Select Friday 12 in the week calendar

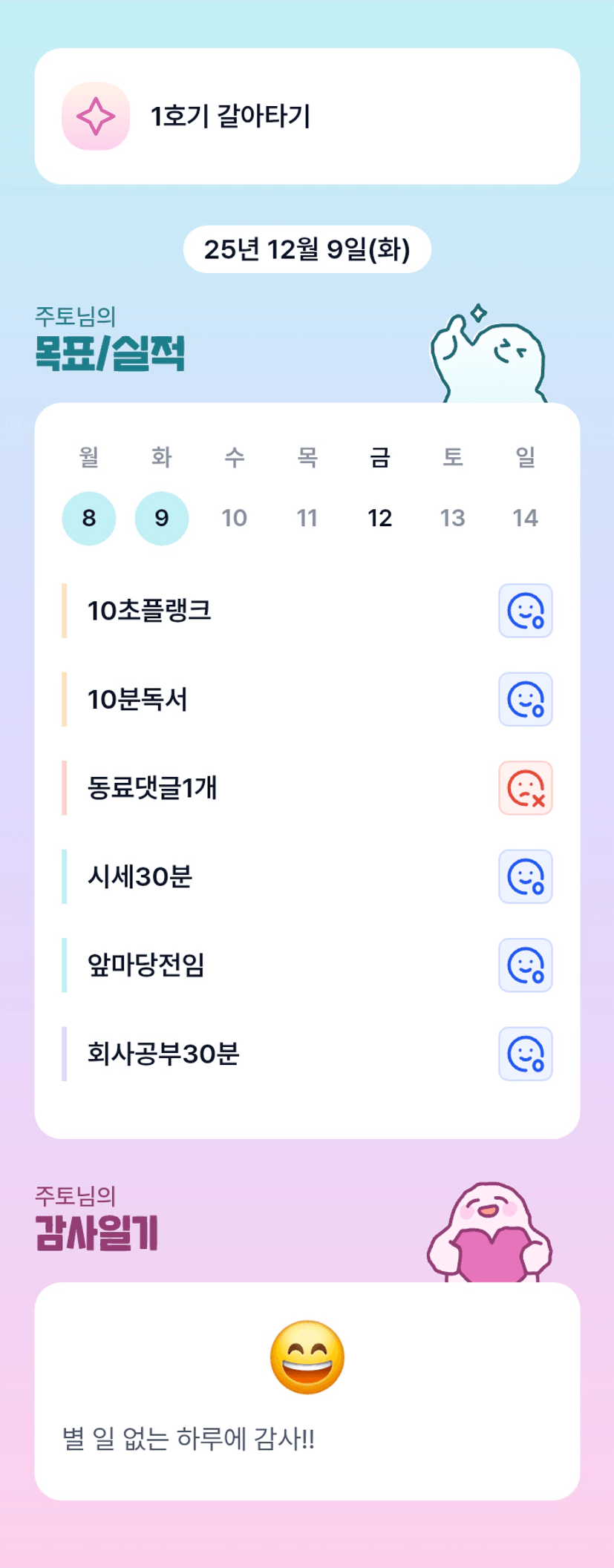pos(380,518)
